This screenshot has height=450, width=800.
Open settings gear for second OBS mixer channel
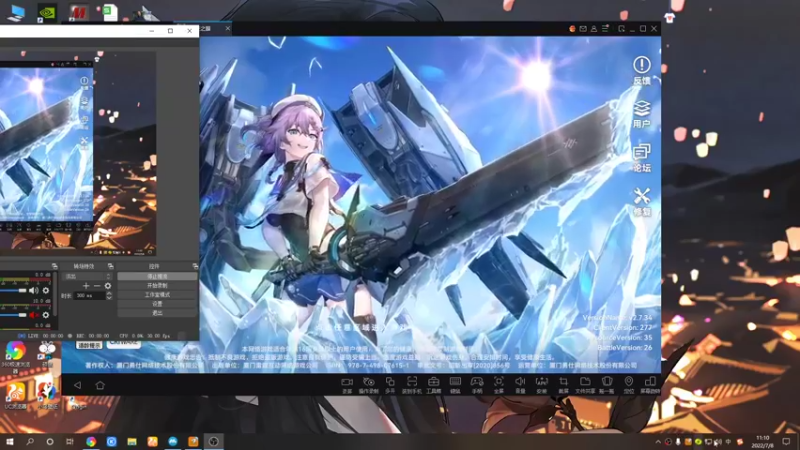46,315
